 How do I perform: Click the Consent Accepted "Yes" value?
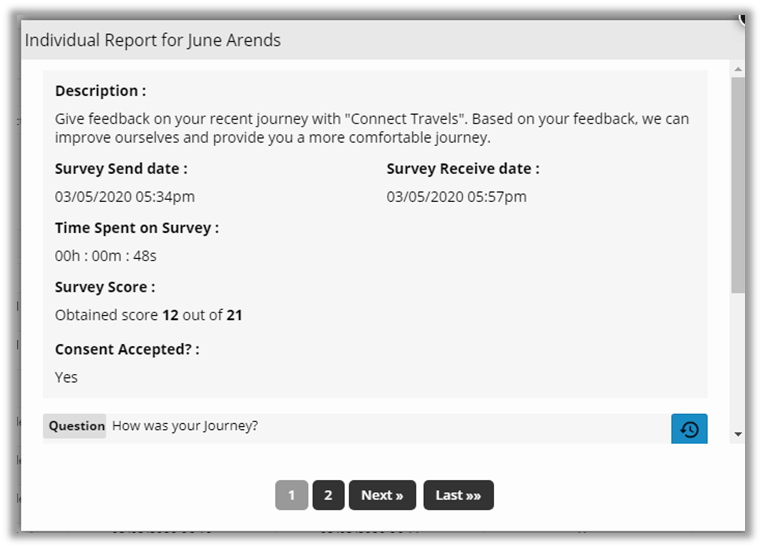point(67,378)
